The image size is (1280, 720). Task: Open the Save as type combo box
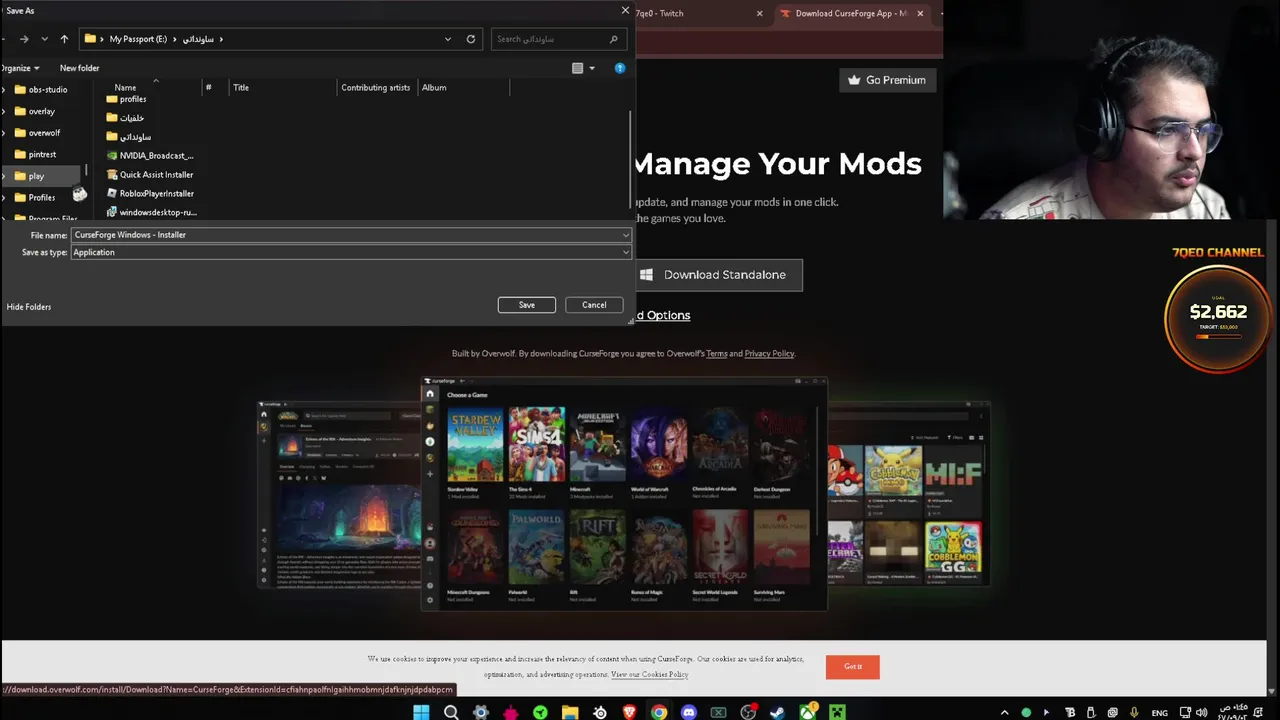(x=351, y=252)
